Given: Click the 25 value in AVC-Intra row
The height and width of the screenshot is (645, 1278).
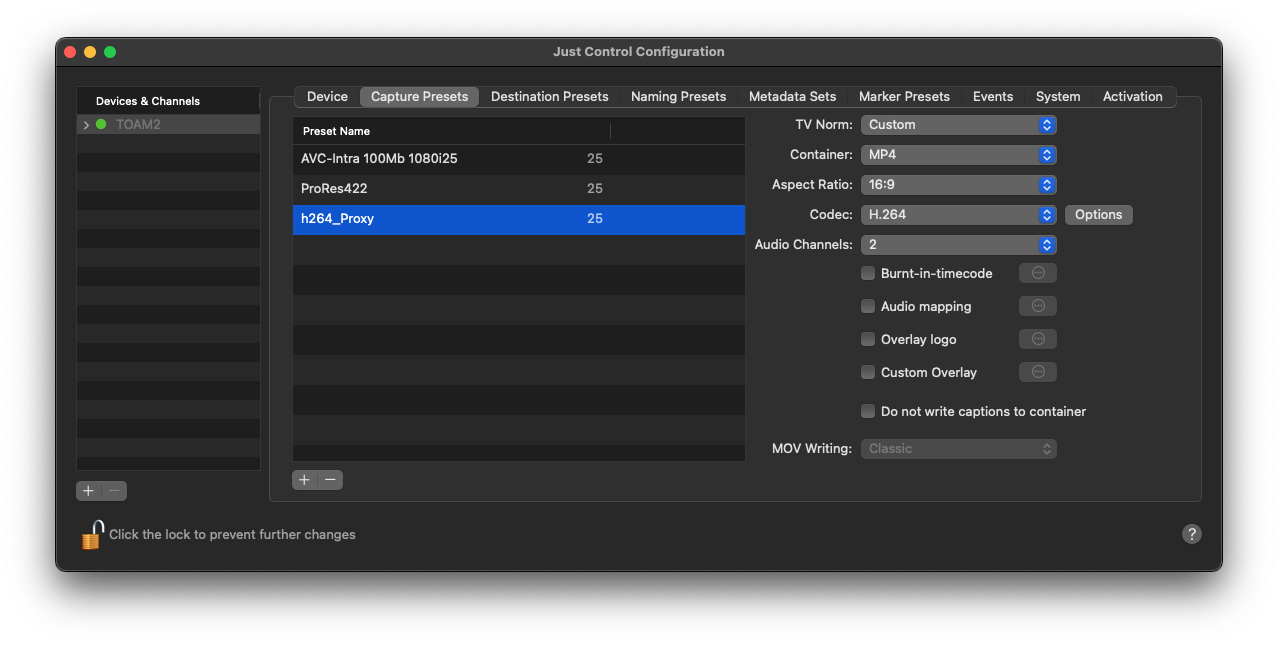Looking at the screenshot, I should coord(595,159).
